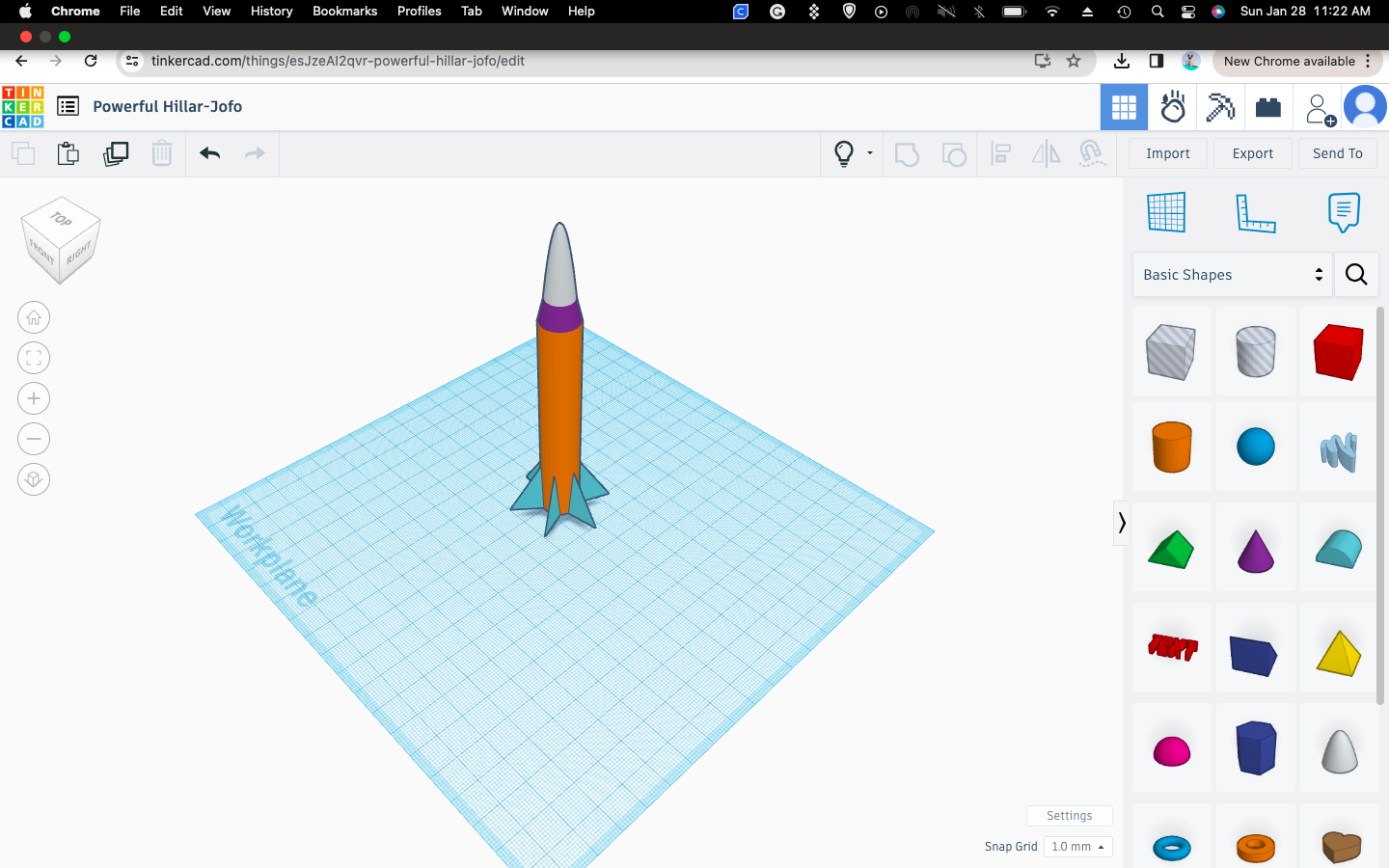Click the Paste icon in toolbar

68,153
